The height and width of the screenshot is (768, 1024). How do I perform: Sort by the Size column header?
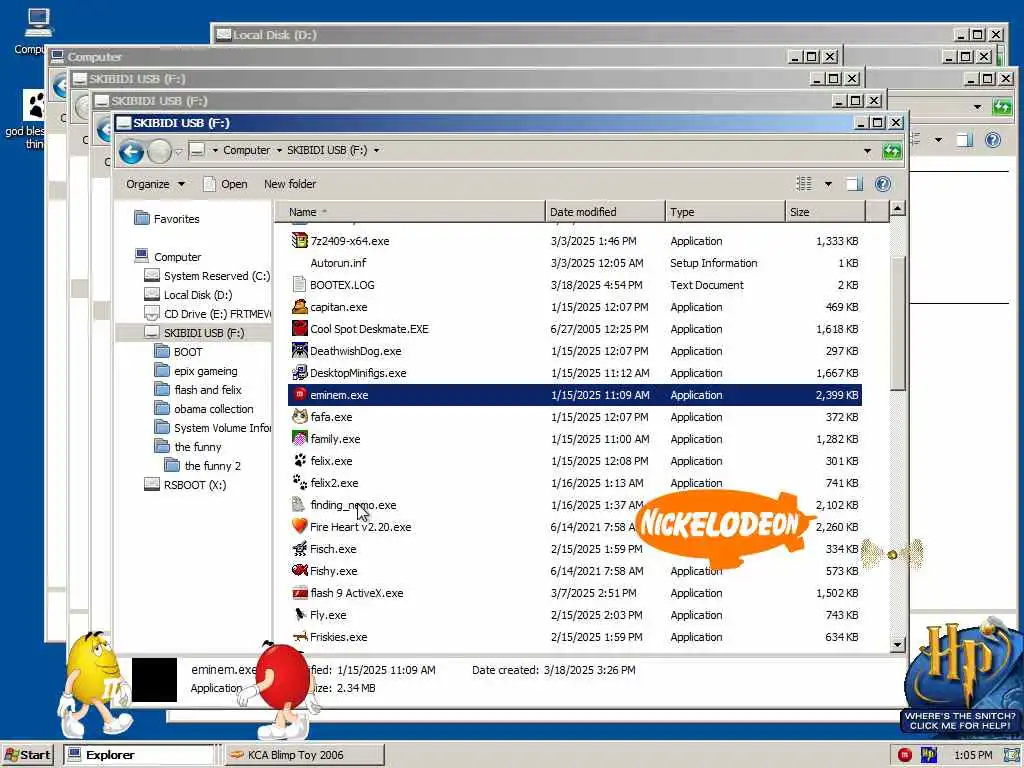(x=825, y=212)
